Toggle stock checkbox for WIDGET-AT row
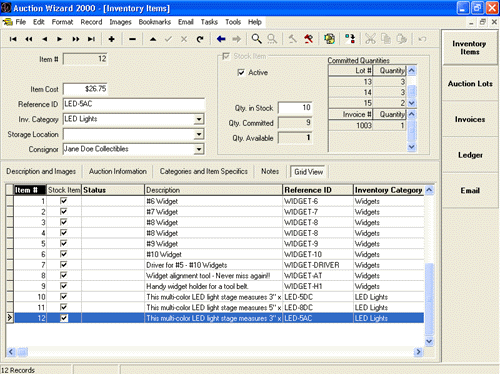500x374 pixels. point(64,275)
